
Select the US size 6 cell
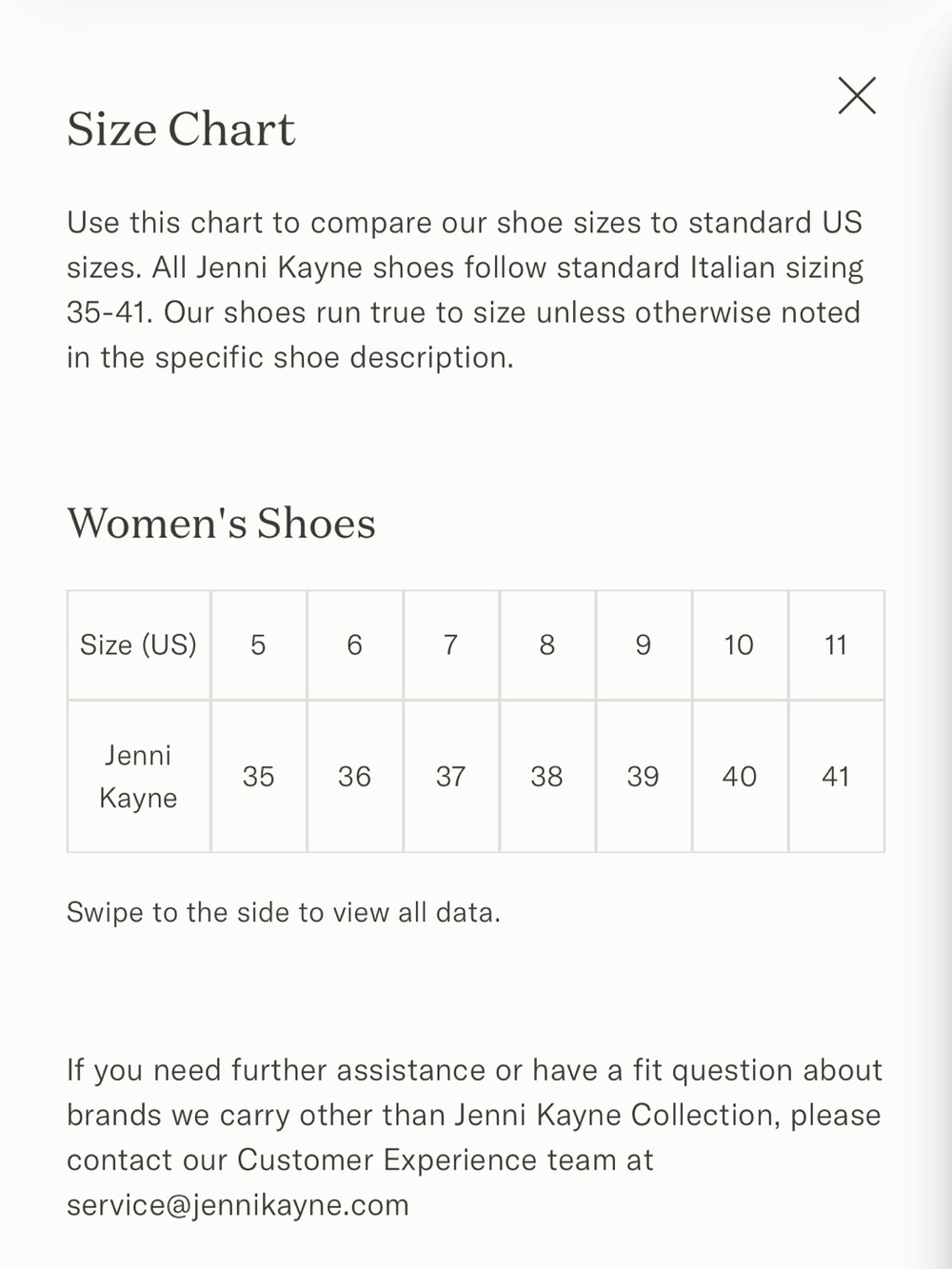click(x=355, y=645)
